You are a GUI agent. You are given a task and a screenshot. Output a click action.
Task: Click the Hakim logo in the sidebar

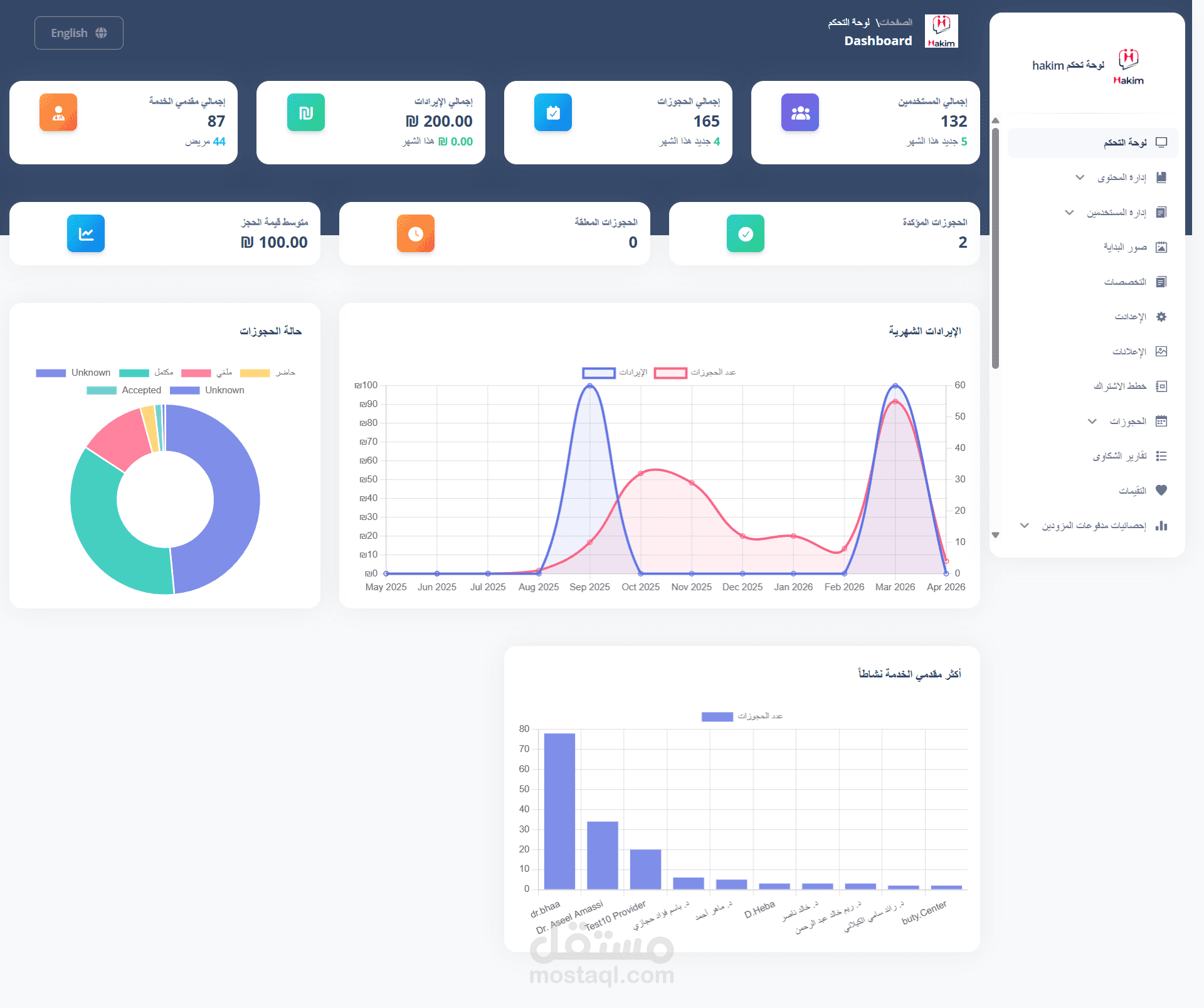pyautogui.click(x=1128, y=66)
